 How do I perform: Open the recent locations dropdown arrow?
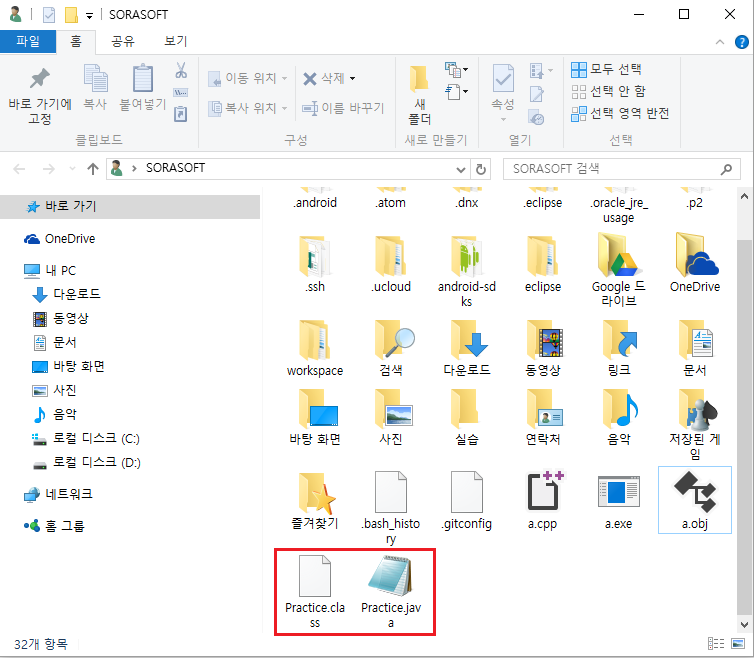[x=72, y=168]
